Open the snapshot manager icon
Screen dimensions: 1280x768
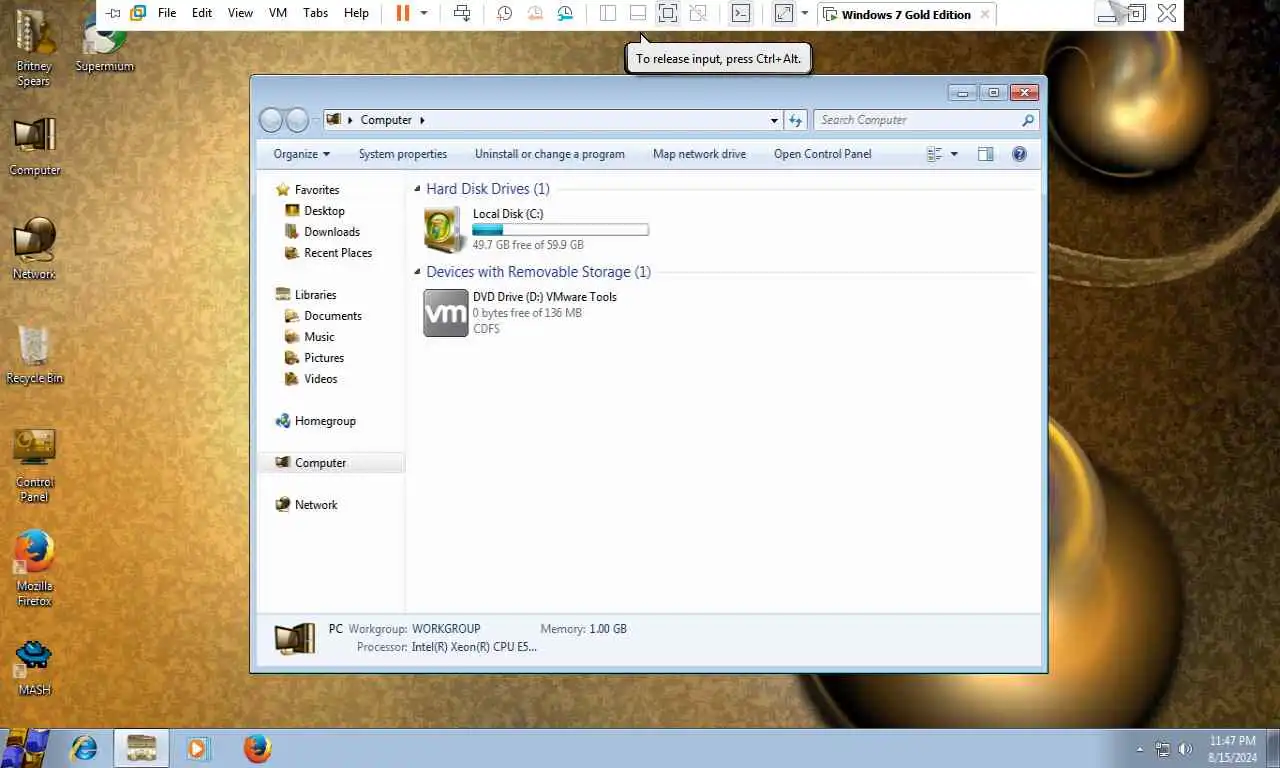(566, 13)
